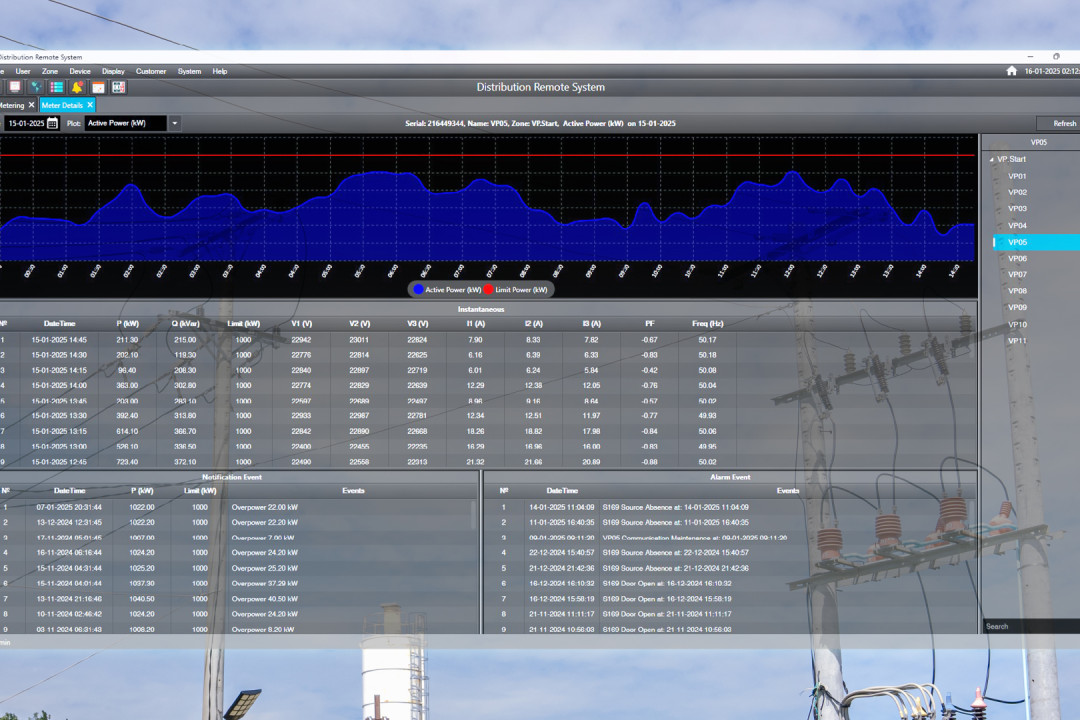Open the list view toolbar icon

(x=56, y=87)
